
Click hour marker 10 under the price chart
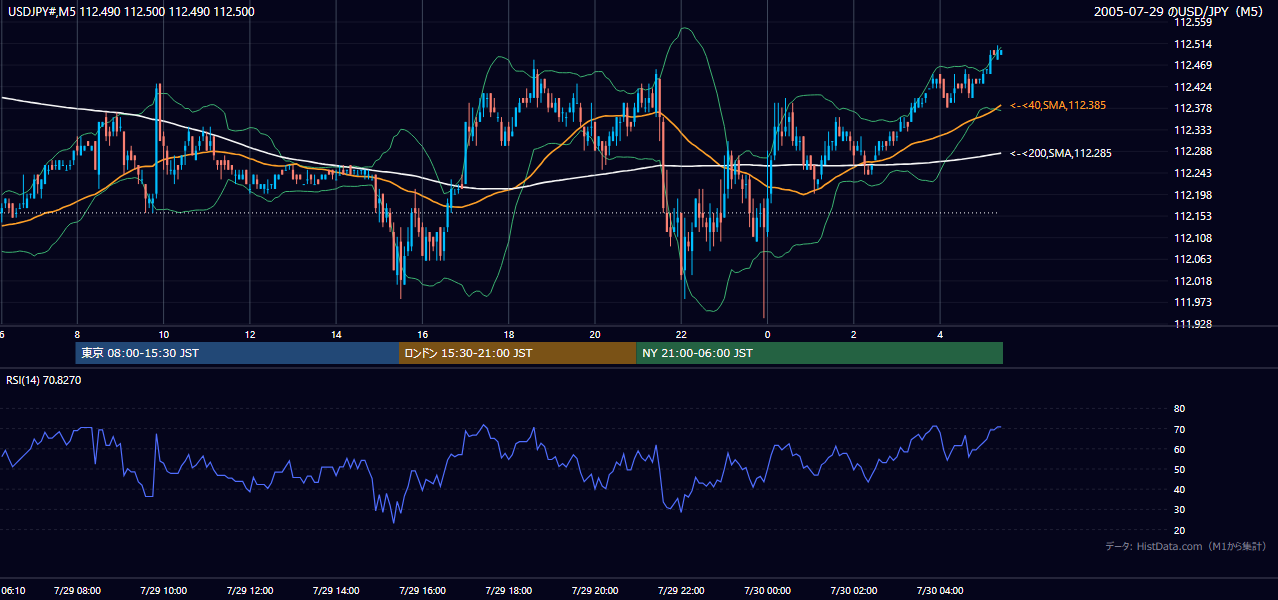click(163, 335)
